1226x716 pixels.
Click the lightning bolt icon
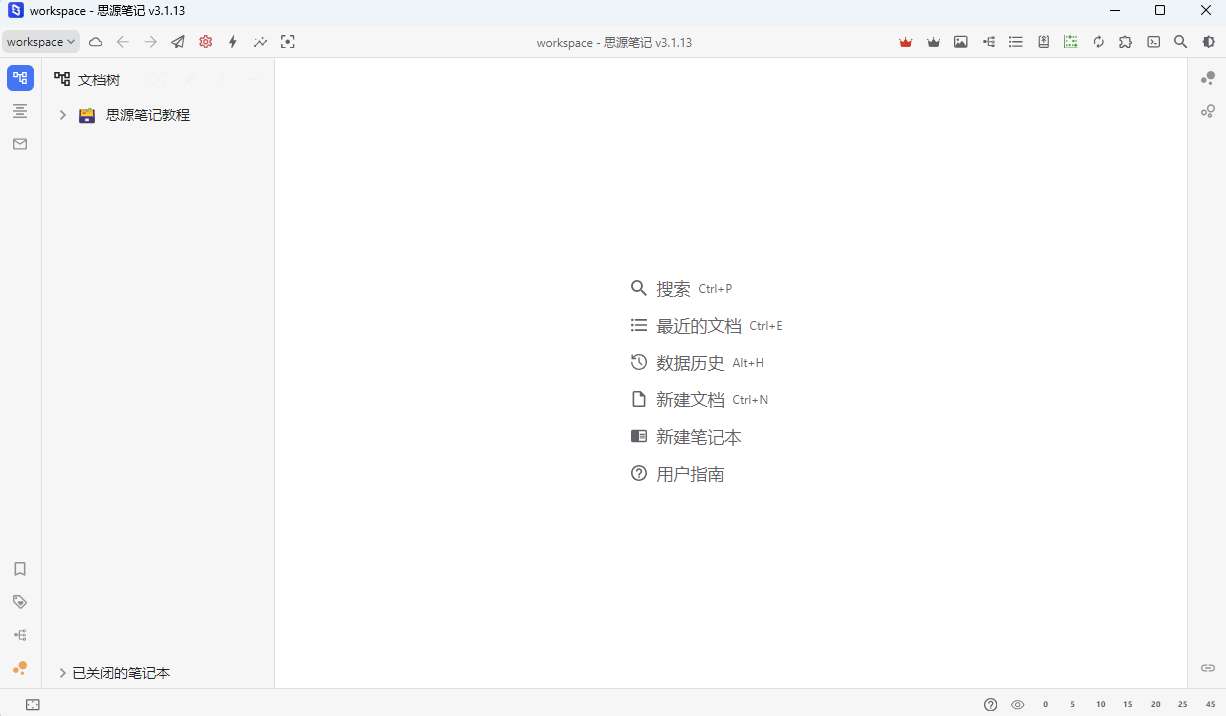[233, 42]
